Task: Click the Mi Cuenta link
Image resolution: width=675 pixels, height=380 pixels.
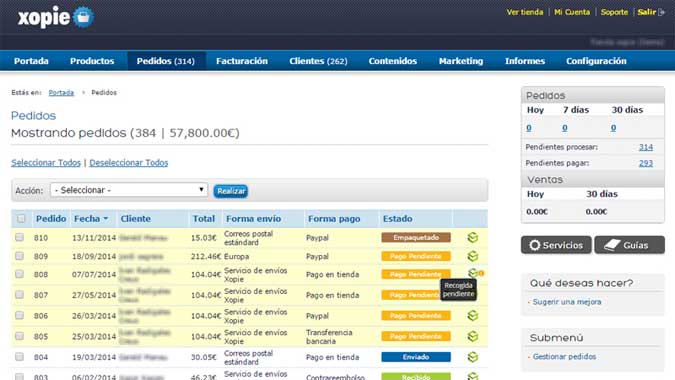Action: tap(572, 12)
